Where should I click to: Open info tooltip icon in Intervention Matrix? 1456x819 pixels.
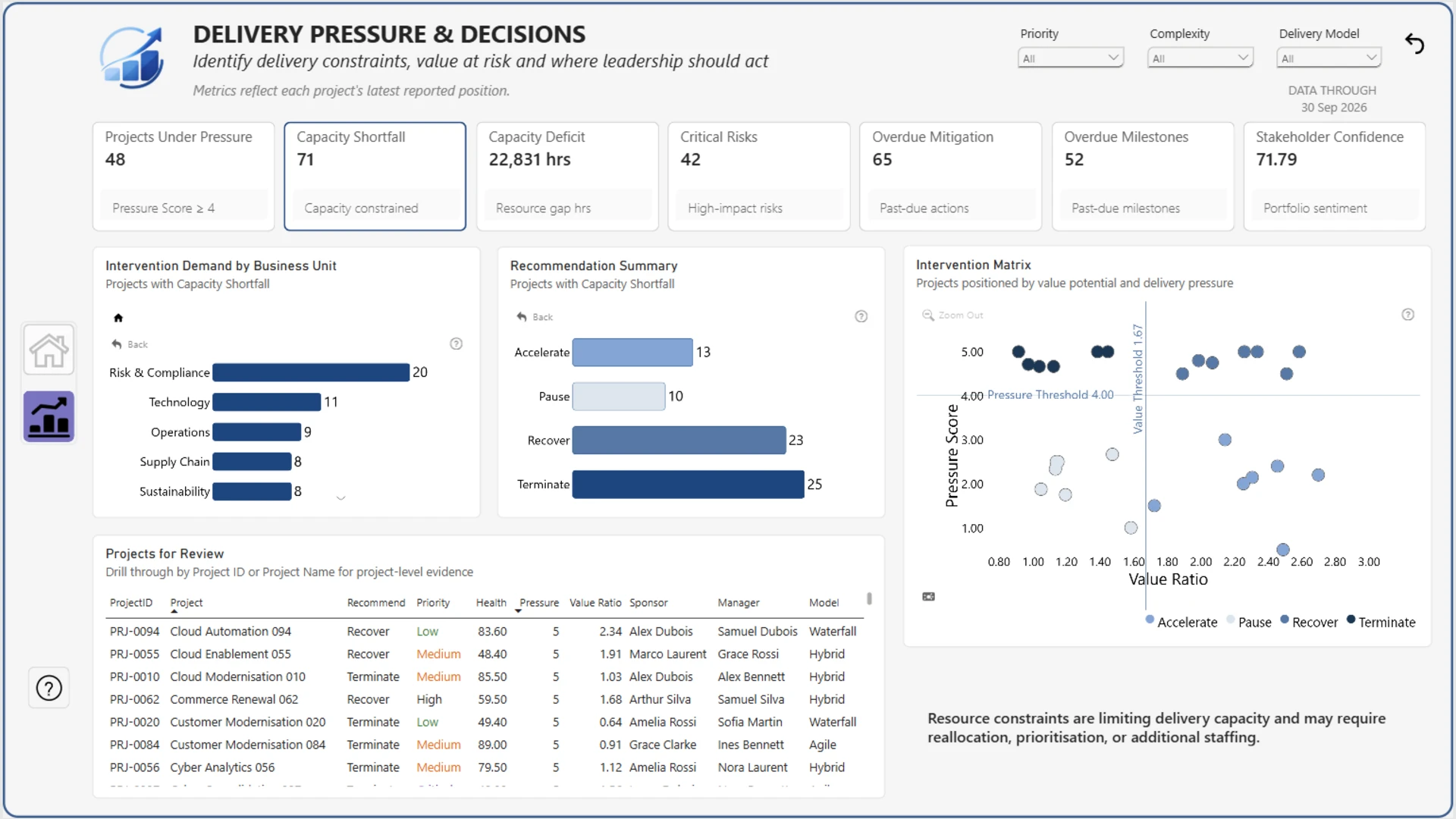pos(1407,315)
